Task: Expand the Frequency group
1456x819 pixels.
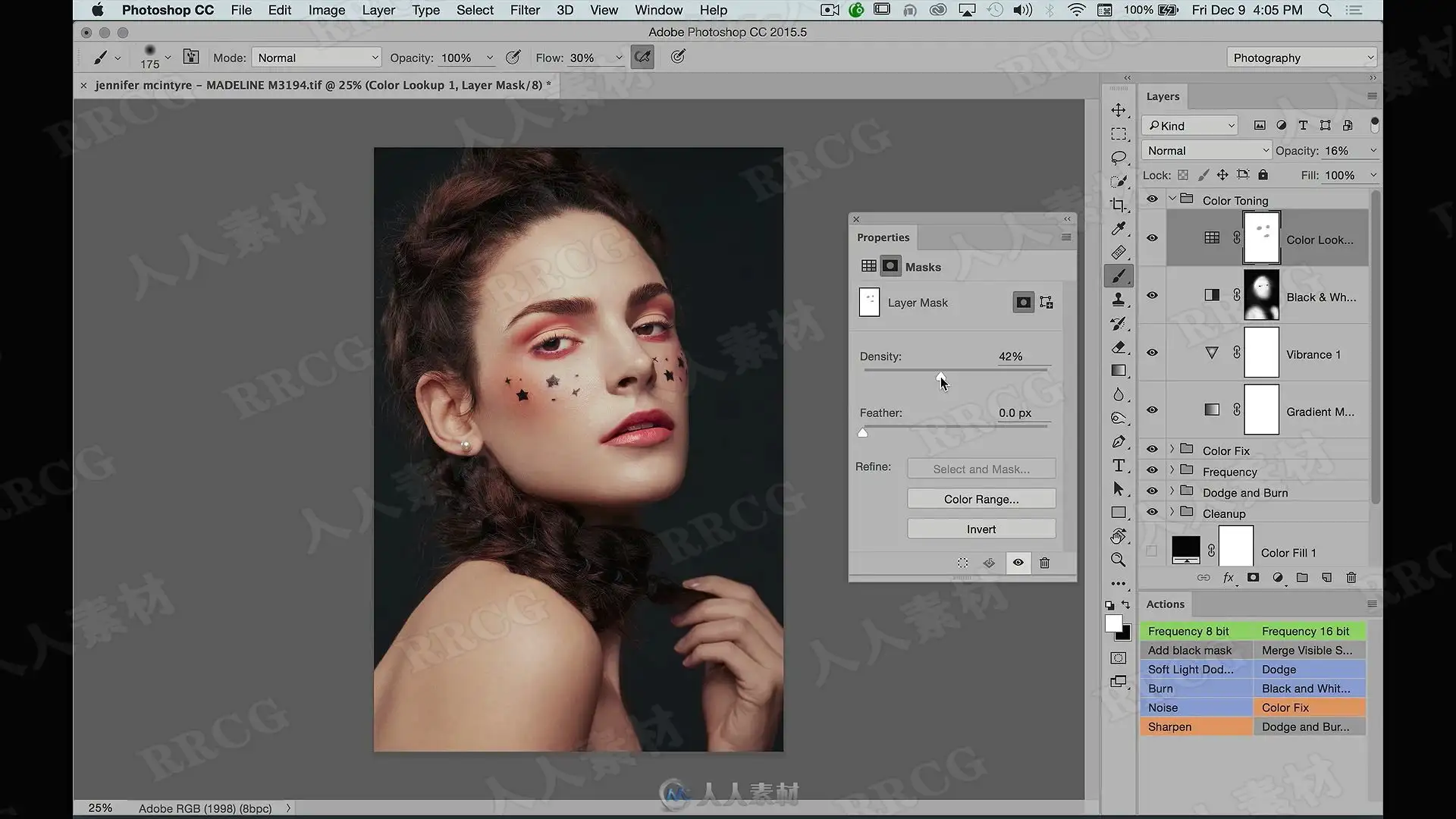Action: [x=1172, y=470]
